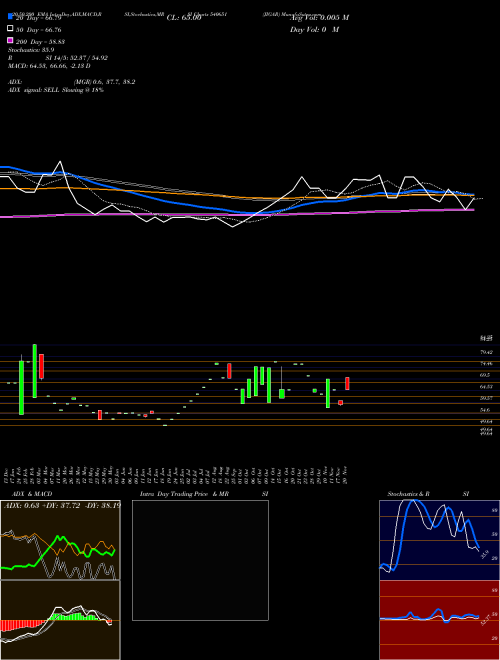Click the 'Stochastics & RSI' panel title
The image size is (500, 660).
coord(428,494)
